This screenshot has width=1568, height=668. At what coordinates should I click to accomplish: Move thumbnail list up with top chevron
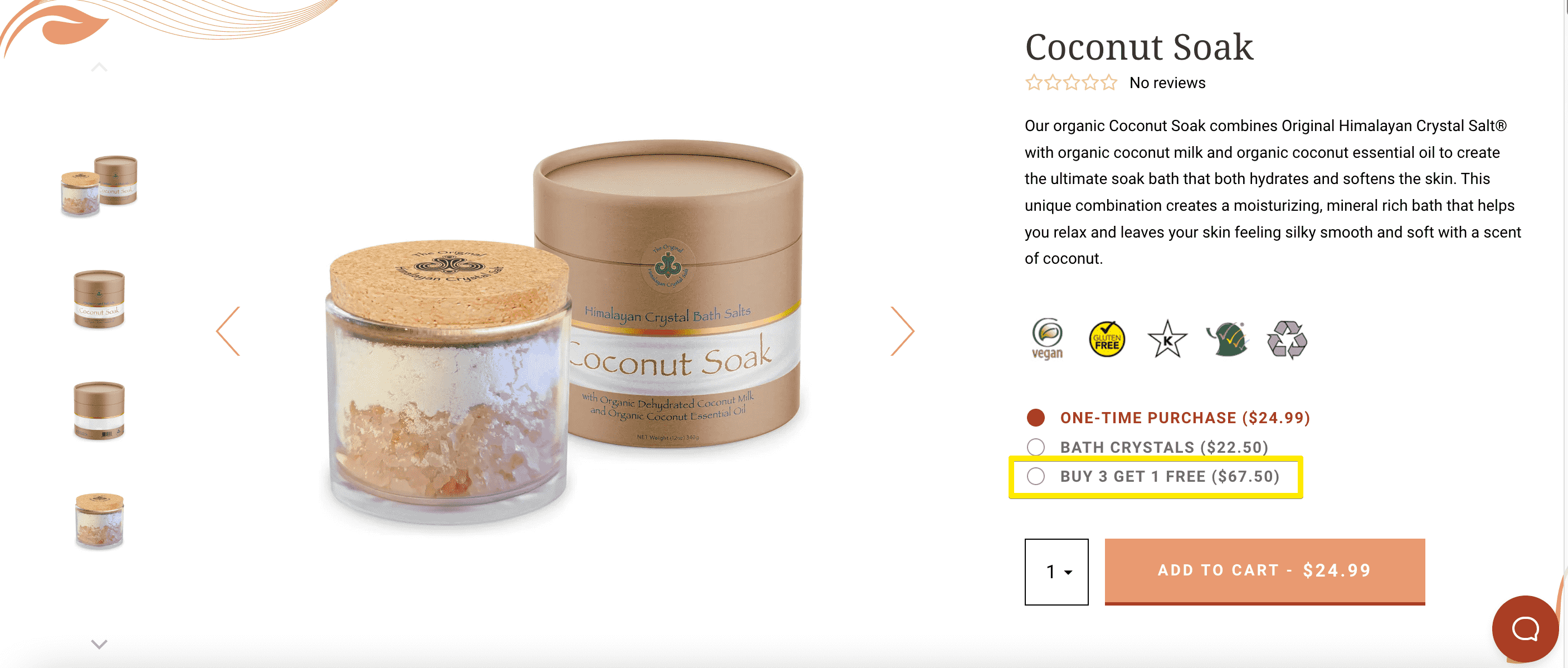coord(99,67)
